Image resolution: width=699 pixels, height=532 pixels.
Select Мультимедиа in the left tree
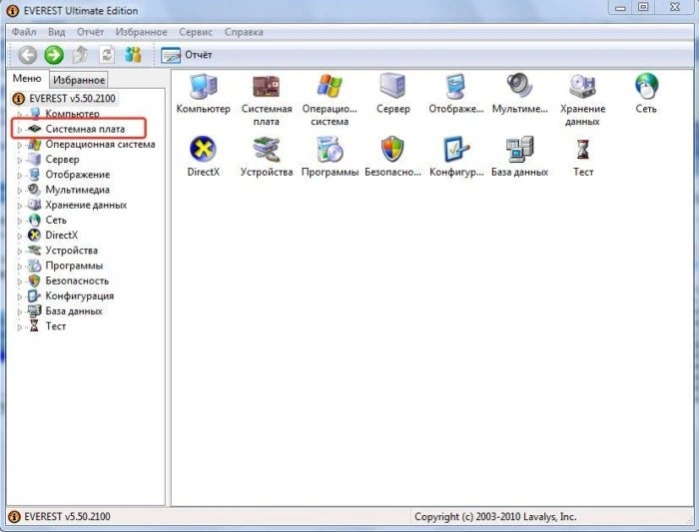(78, 190)
